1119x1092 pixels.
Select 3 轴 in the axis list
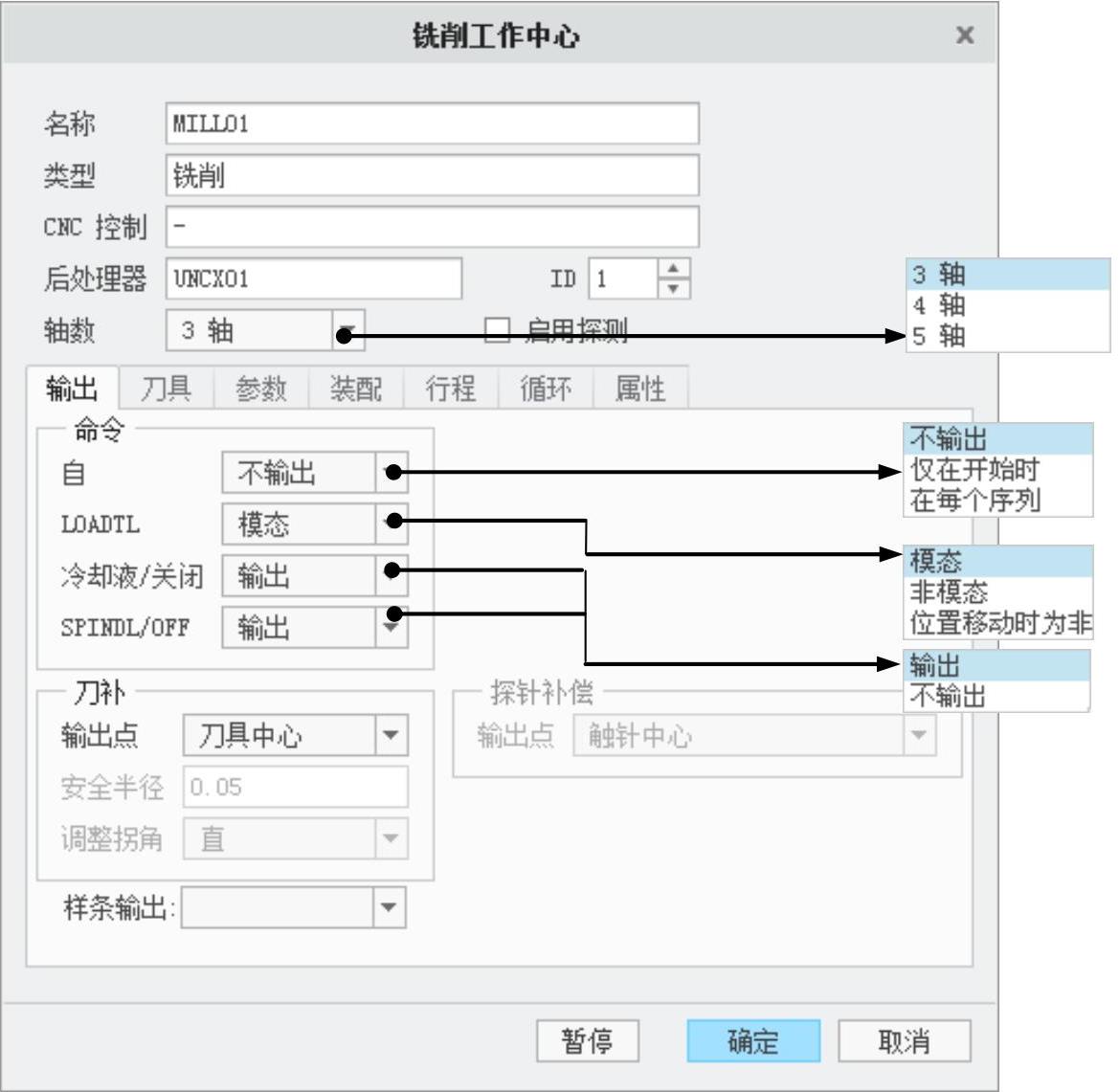pyautogui.click(x=1008, y=274)
